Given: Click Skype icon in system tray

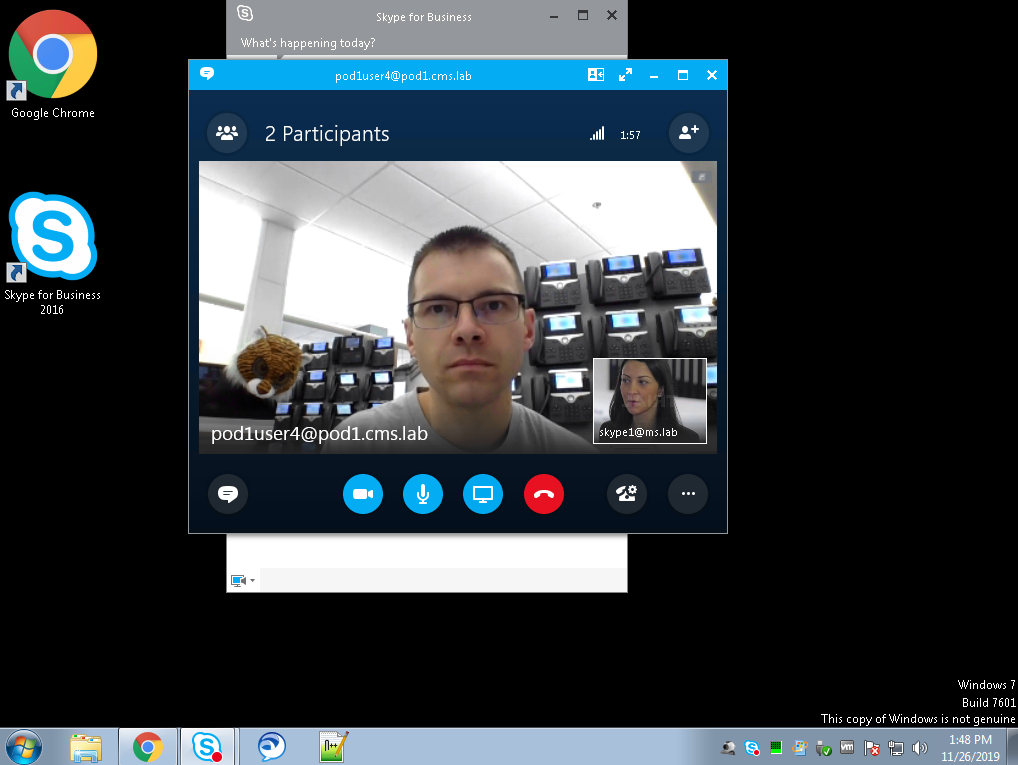Looking at the screenshot, I should coord(752,748).
